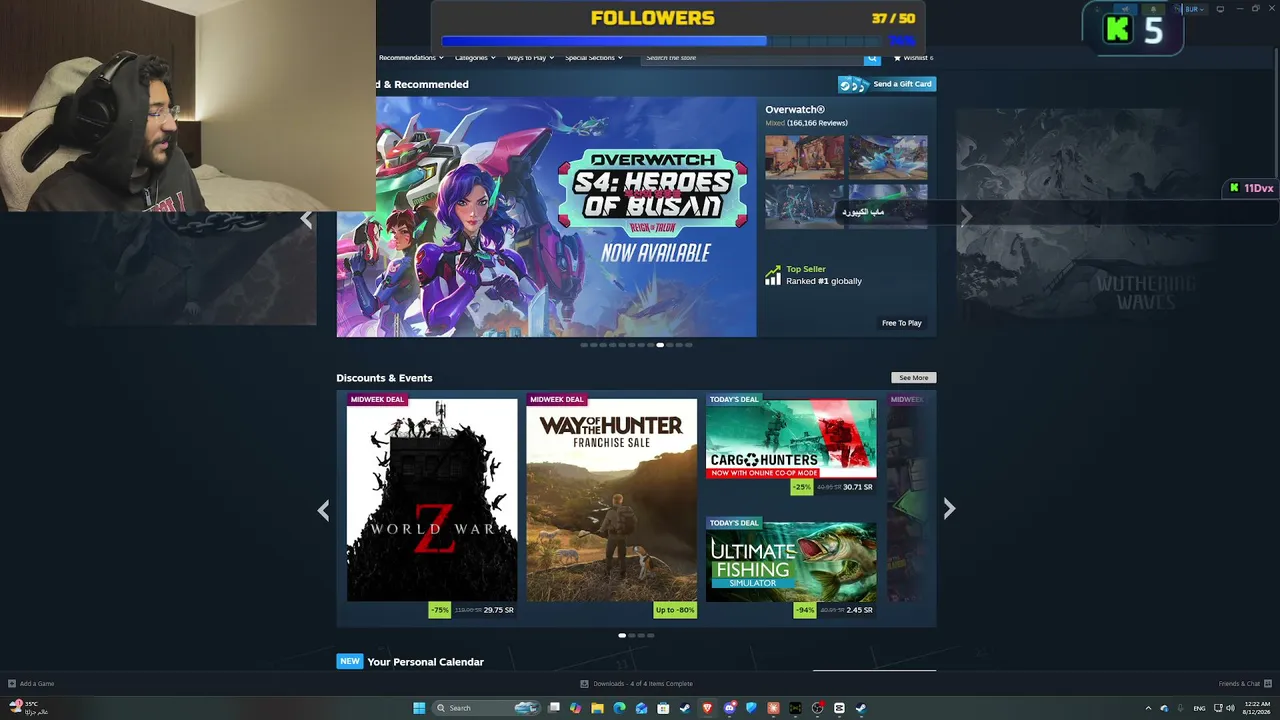Click the Windows taskbar Search box
Image resolution: width=1280 pixels, height=720 pixels.
pyautogui.click(x=486, y=708)
